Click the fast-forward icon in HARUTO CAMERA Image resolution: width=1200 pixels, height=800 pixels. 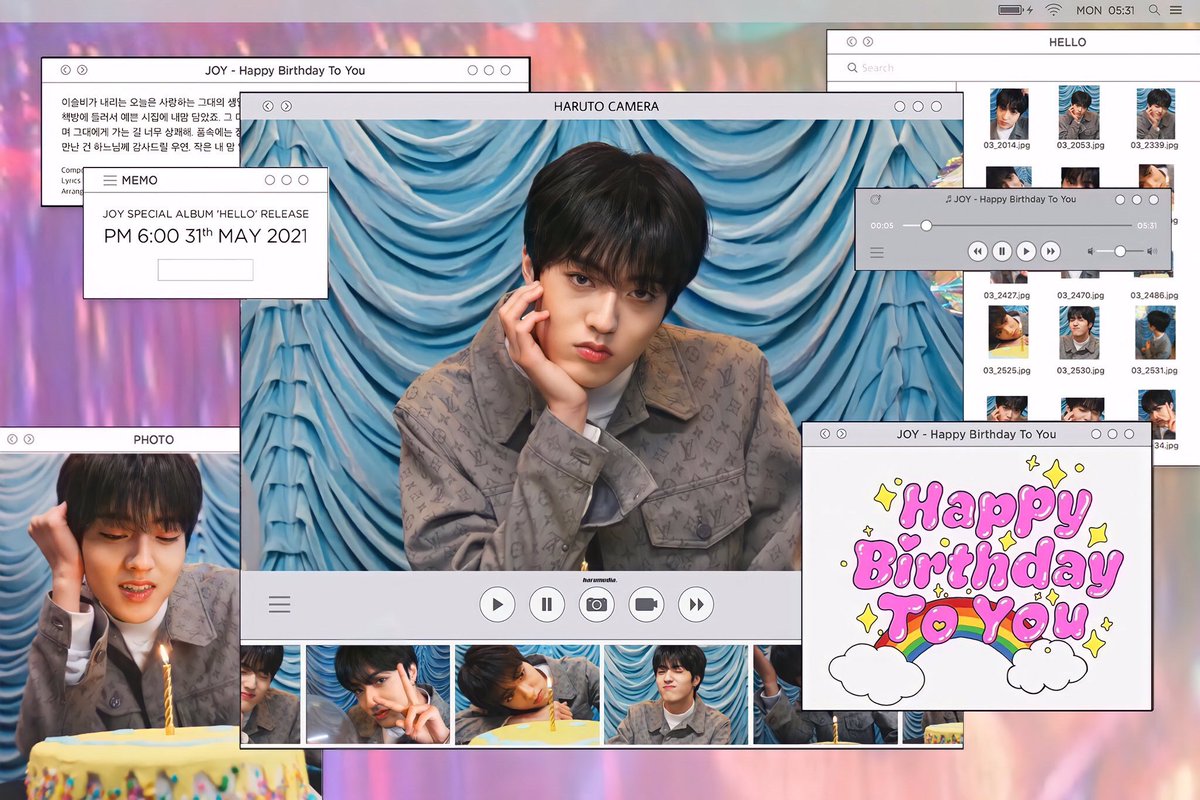point(696,604)
